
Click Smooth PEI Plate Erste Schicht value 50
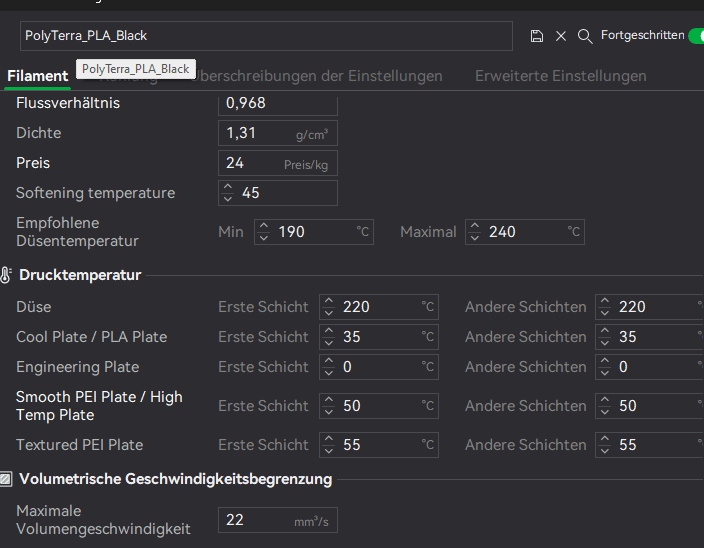coord(352,406)
